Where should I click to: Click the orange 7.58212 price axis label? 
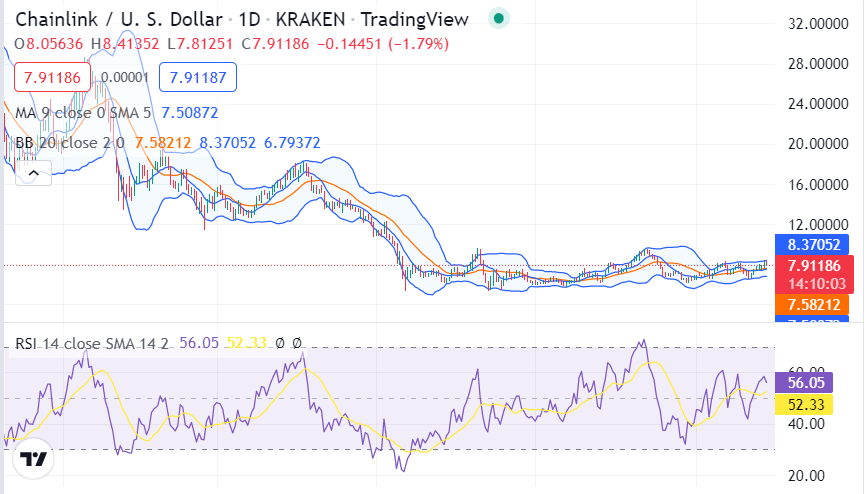(812, 305)
